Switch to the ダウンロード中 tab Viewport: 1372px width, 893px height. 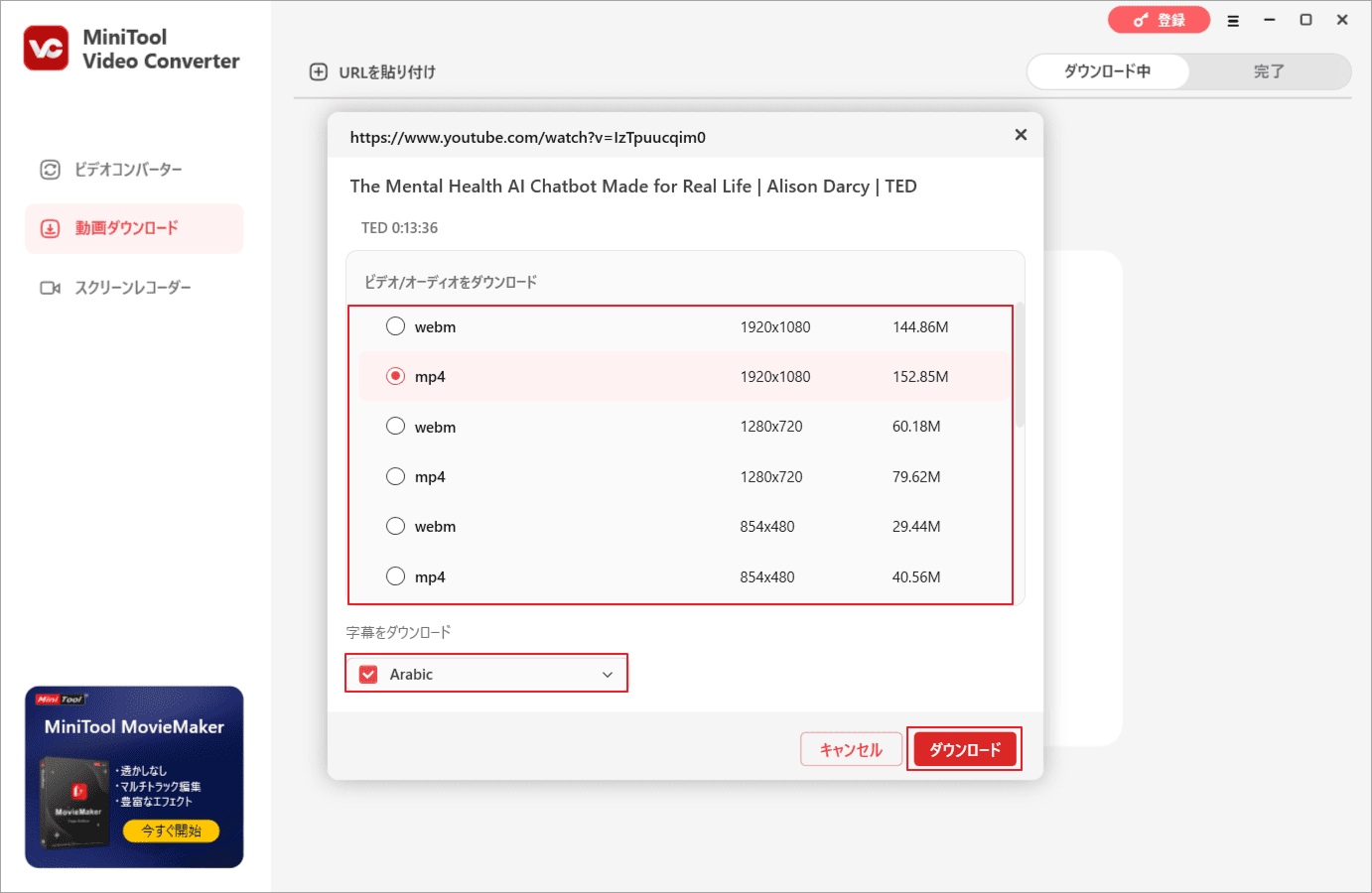click(1108, 71)
